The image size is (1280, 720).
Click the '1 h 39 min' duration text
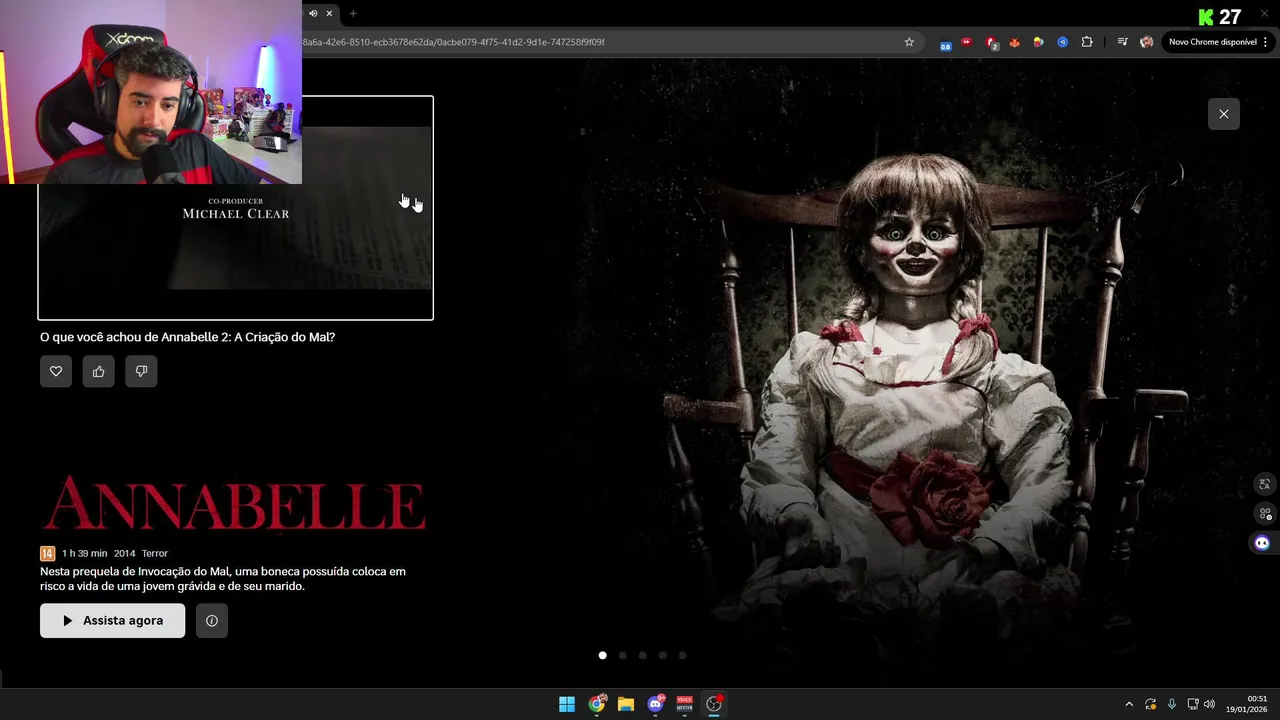(x=84, y=553)
